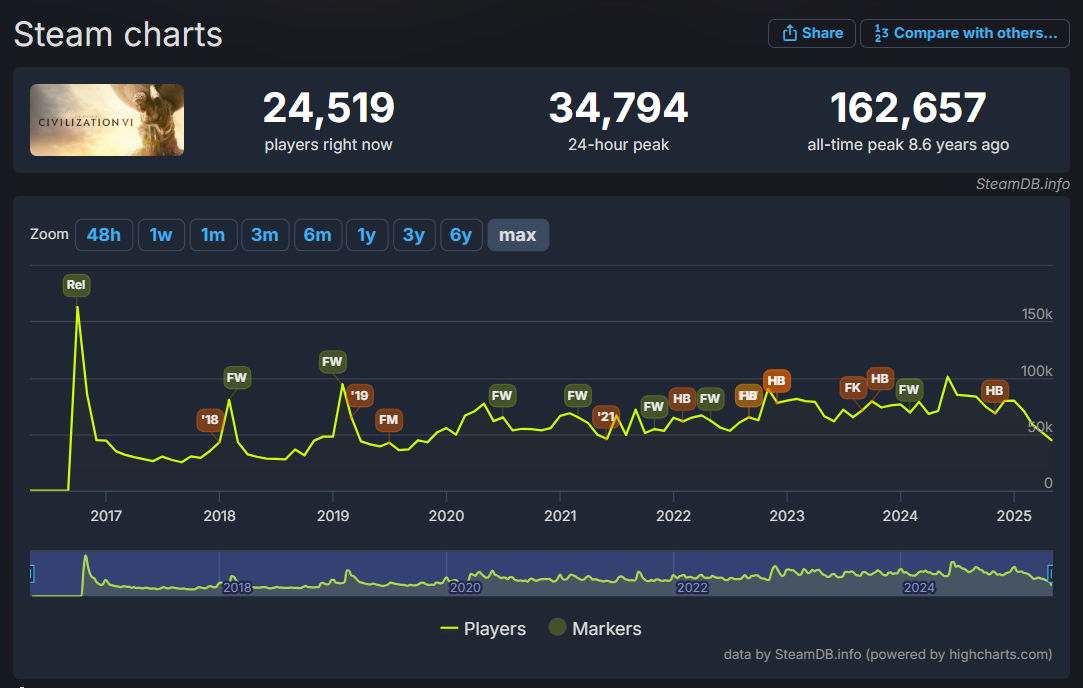
Task: Click the 34,794 24-hour peak stat
Action: (x=618, y=121)
